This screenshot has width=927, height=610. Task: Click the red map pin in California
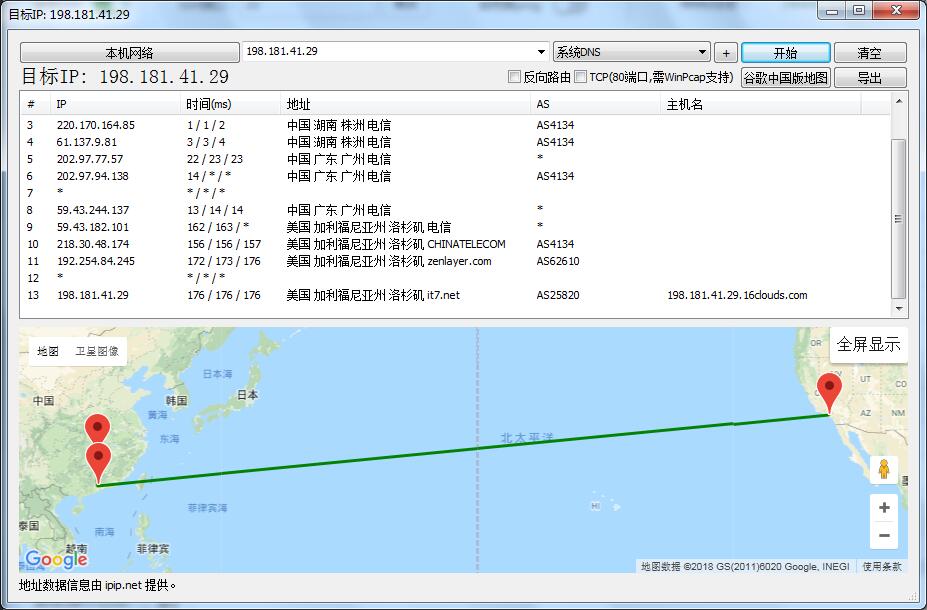(828, 389)
